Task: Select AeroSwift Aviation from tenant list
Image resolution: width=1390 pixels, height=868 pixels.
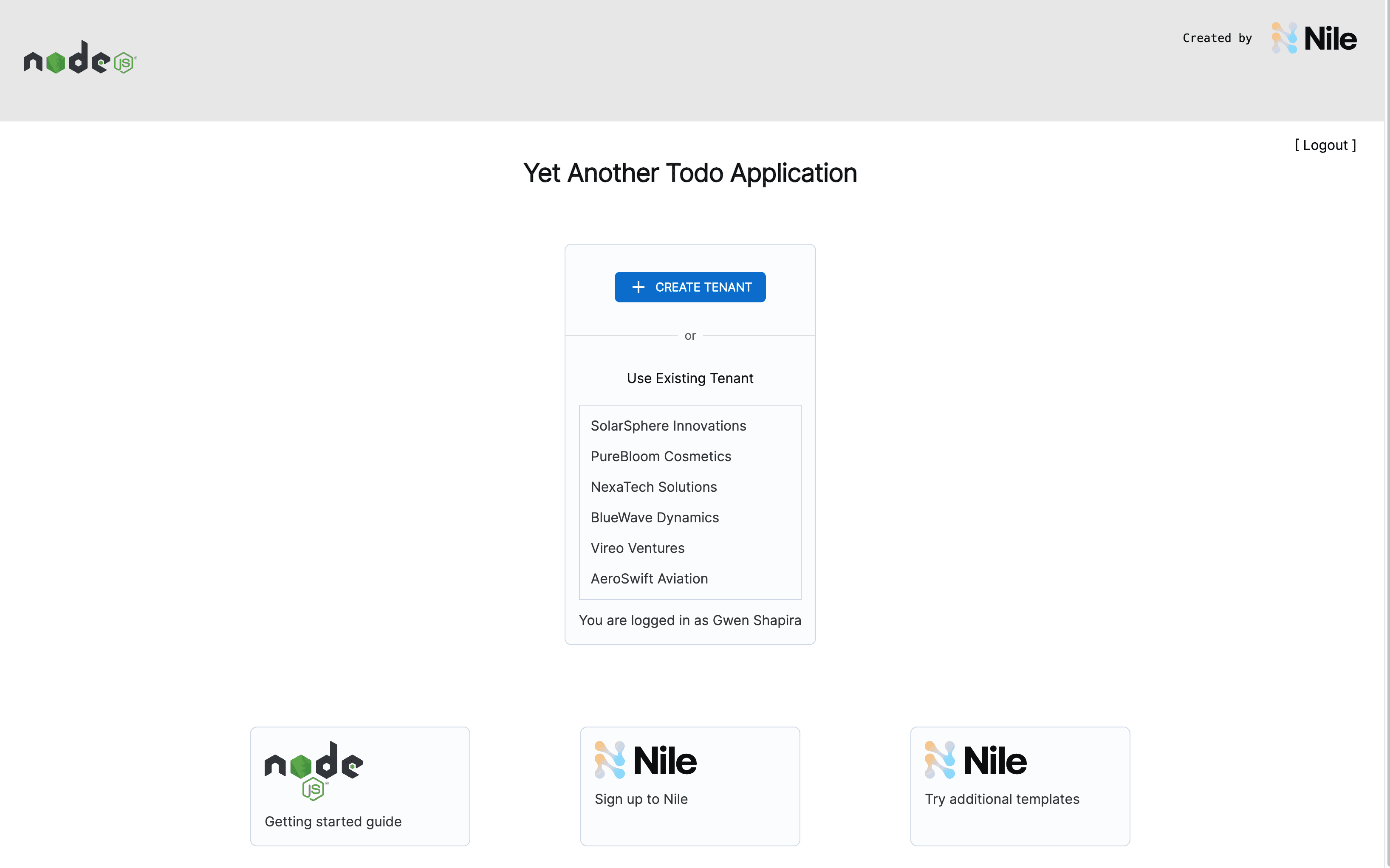Action: pos(649,578)
